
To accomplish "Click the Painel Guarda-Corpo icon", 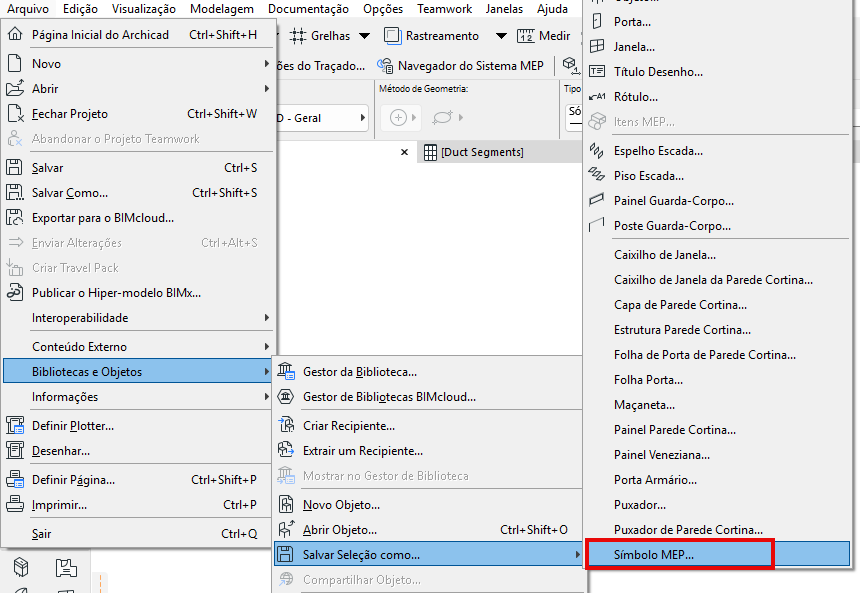I will point(597,200).
